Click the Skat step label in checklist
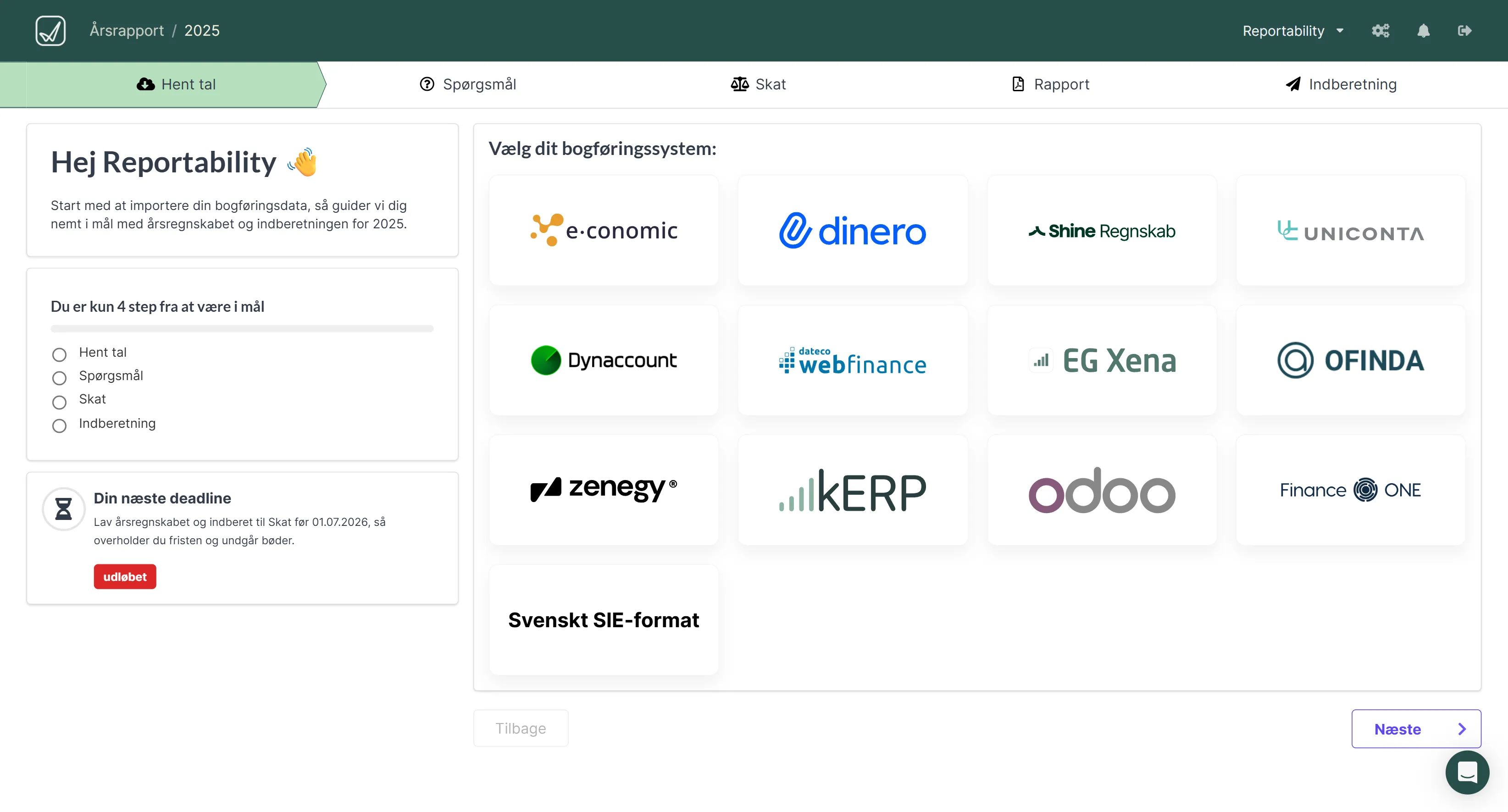 [93, 399]
